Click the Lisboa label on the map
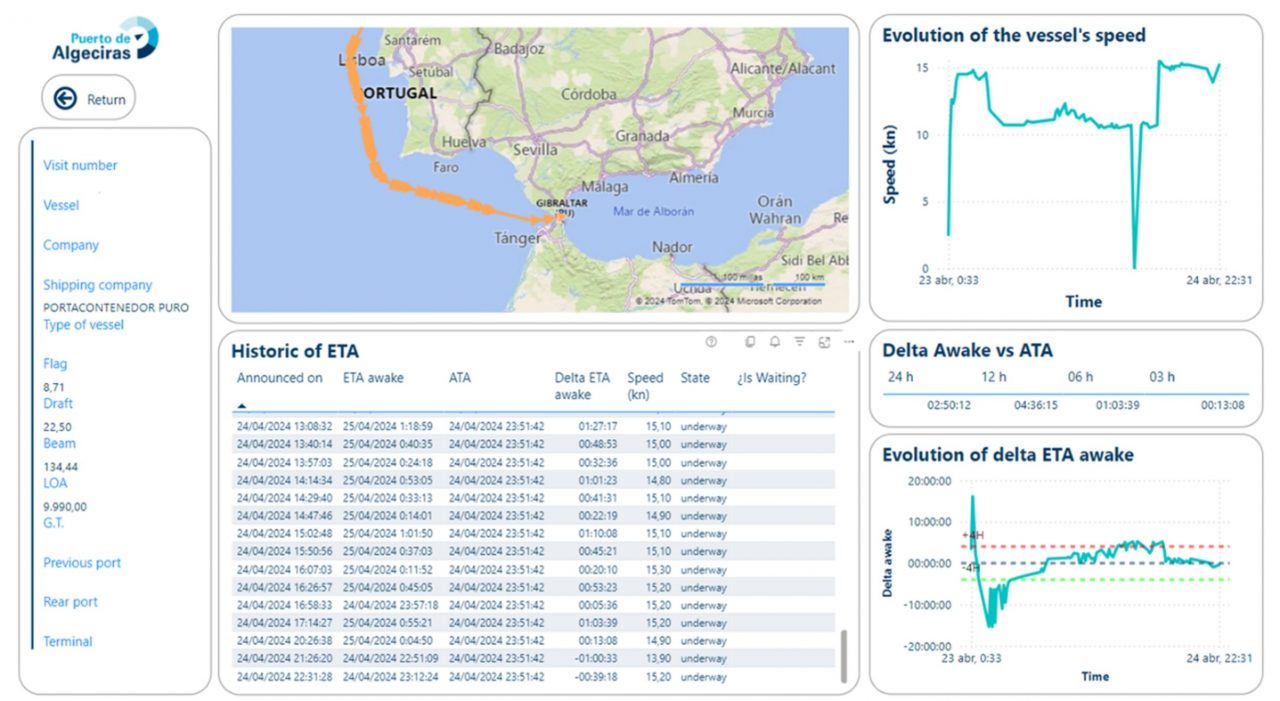The height and width of the screenshot is (701, 1280). pos(362,60)
